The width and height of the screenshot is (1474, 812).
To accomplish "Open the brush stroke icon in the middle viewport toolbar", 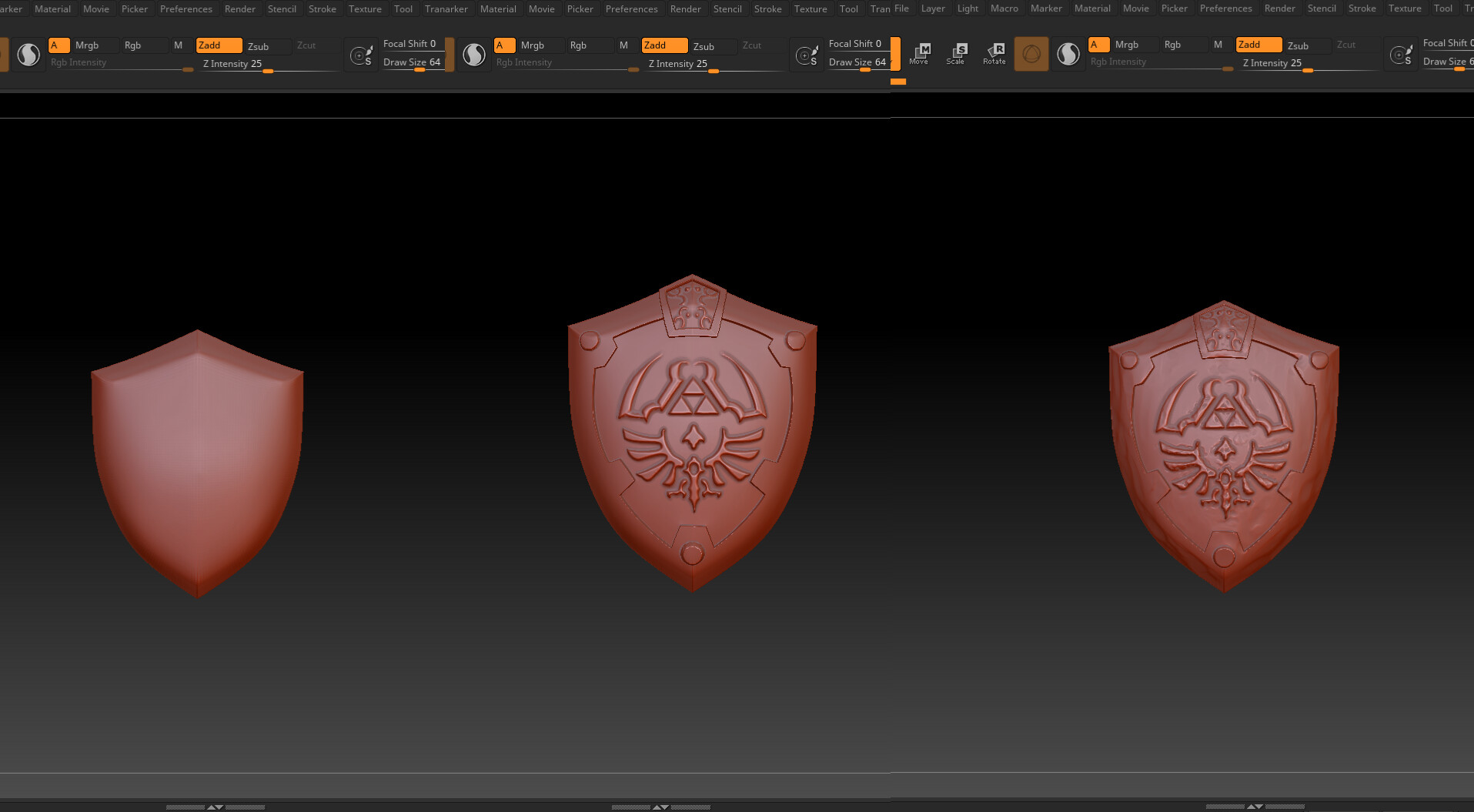I will tap(807, 54).
